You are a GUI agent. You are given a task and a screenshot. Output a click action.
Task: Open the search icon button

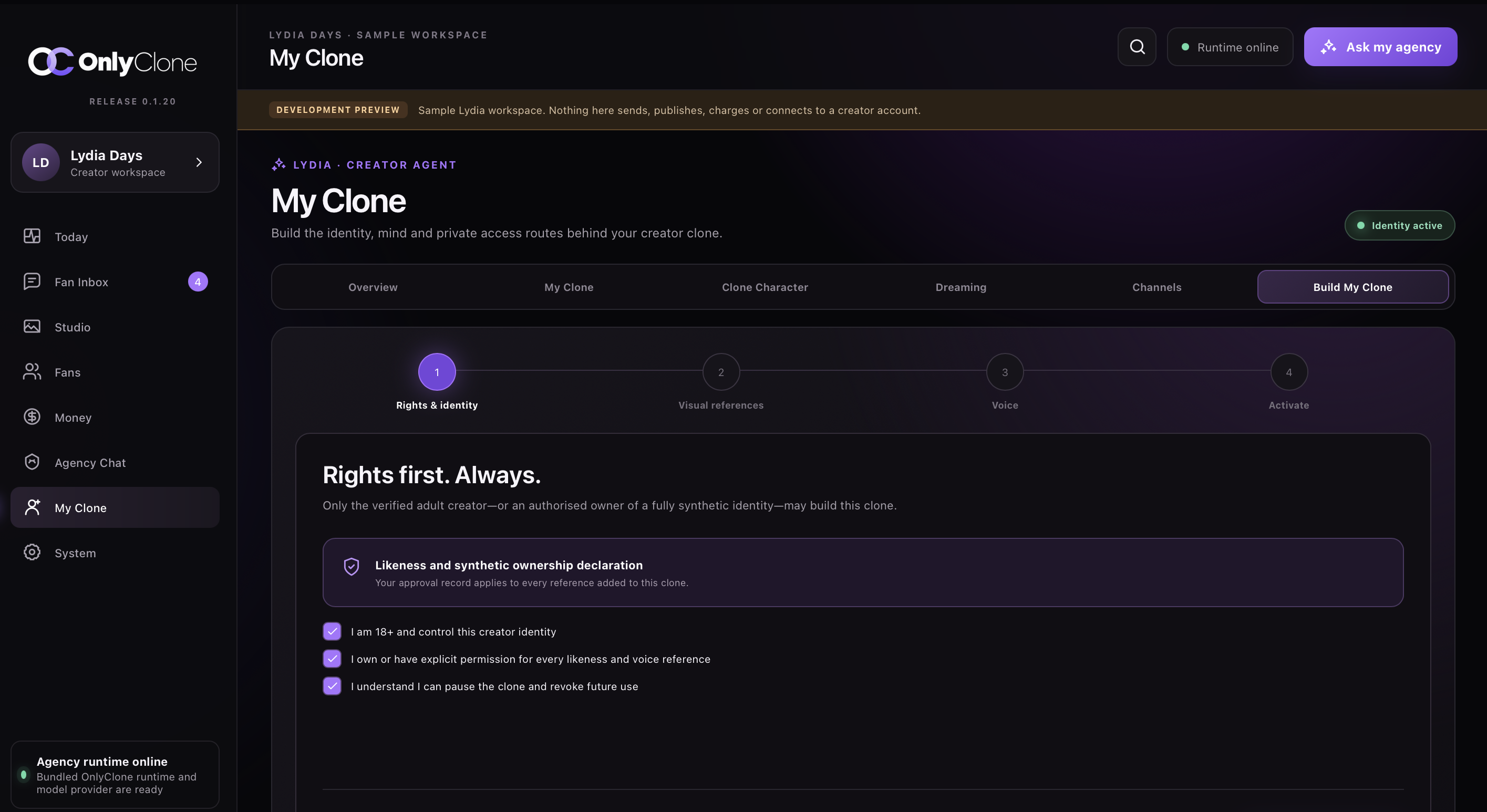tap(1137, 47)
